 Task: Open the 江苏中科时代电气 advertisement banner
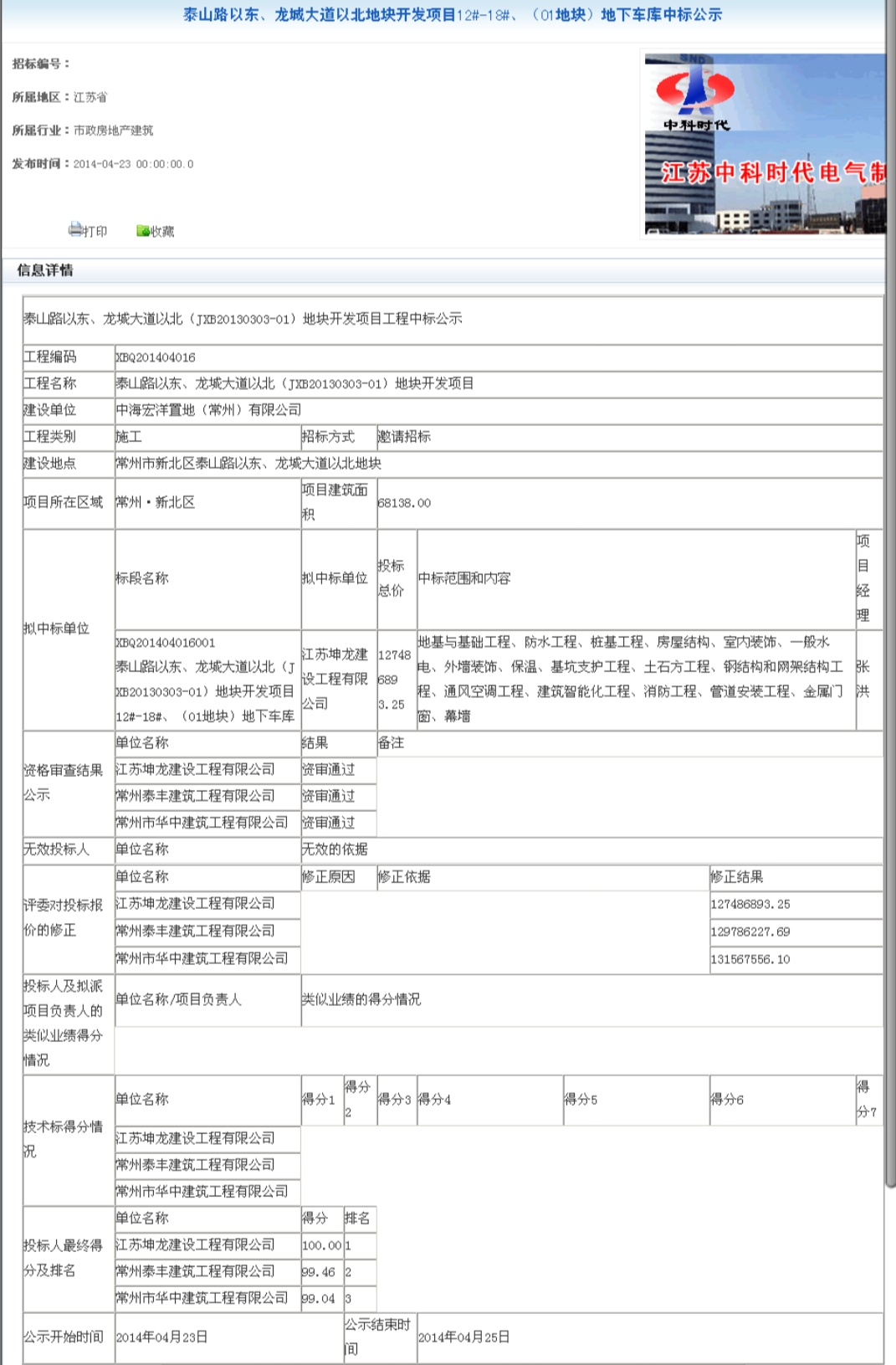coord(765,144)
